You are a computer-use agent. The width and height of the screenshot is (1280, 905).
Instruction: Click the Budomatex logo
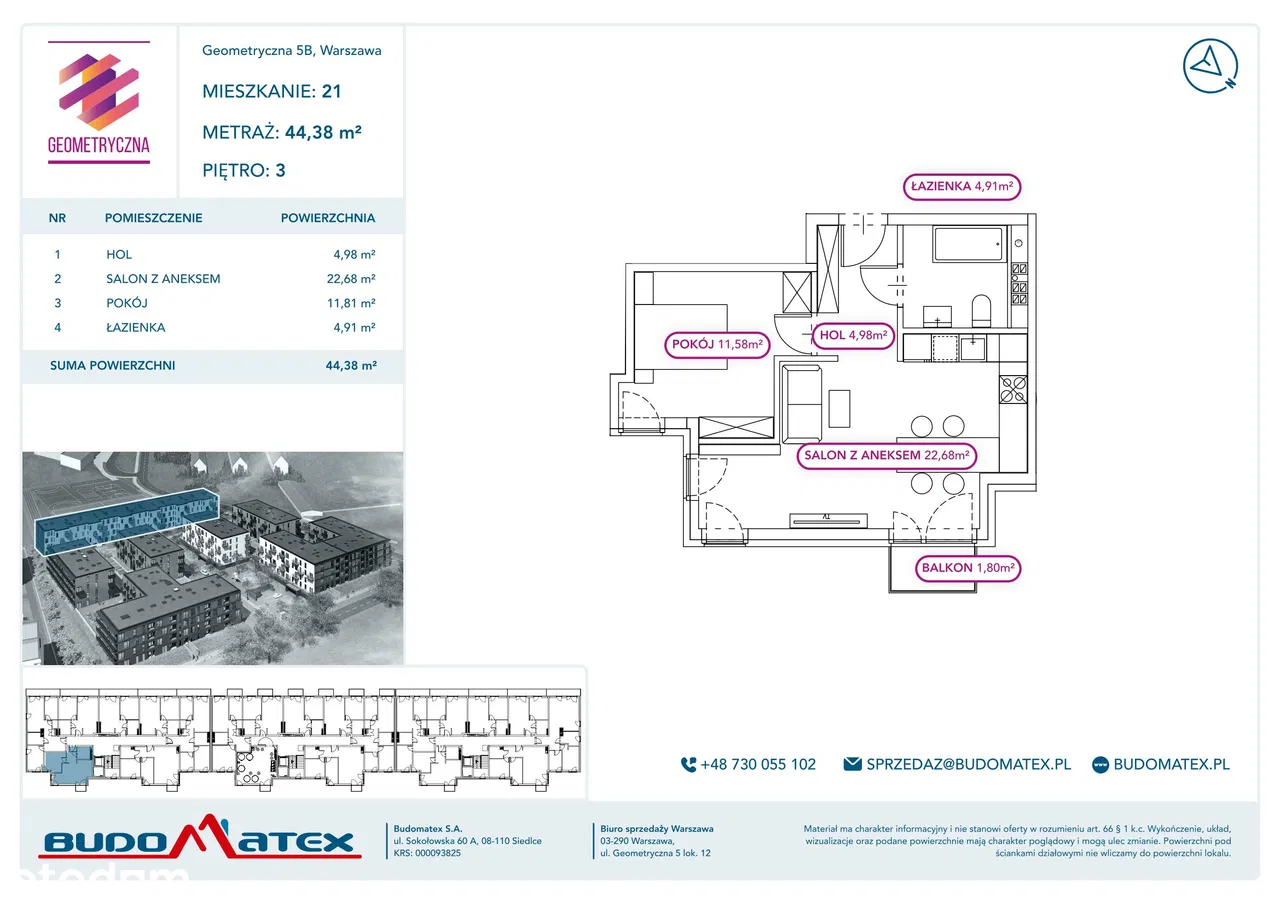(x=199, y=840)
